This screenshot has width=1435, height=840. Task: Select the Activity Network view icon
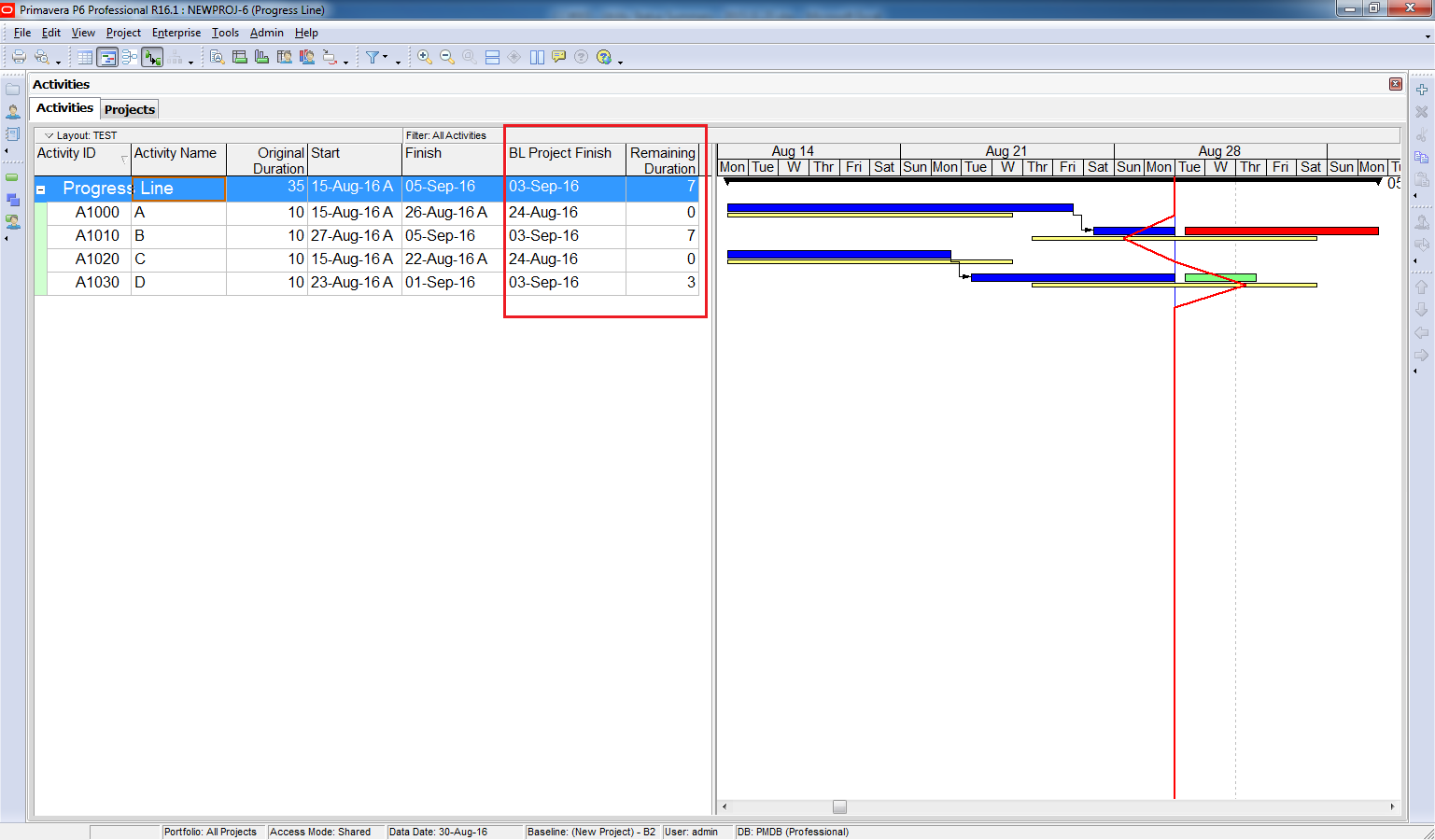click(131, 57)
